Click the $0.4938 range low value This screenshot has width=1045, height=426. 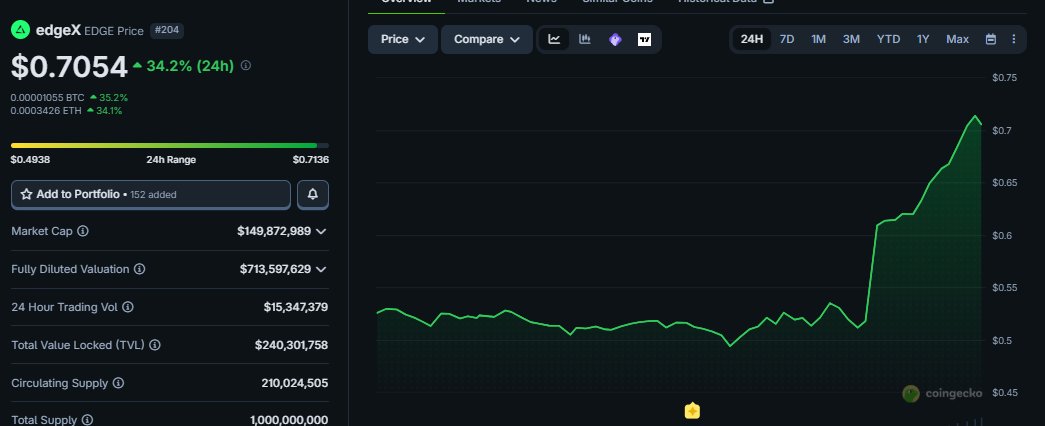[30, 160]
